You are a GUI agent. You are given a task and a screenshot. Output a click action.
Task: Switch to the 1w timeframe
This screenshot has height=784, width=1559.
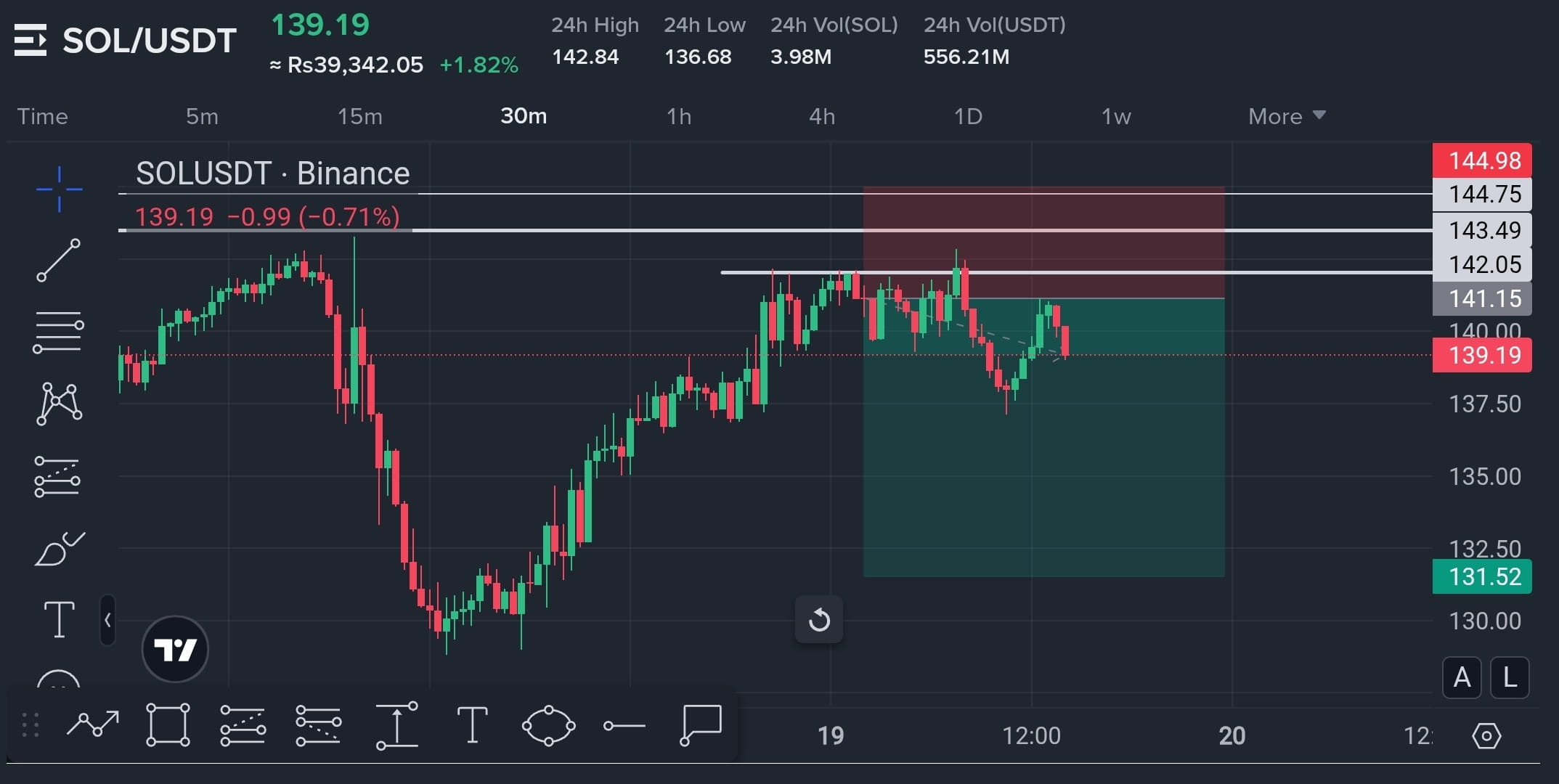[1116, 116]
